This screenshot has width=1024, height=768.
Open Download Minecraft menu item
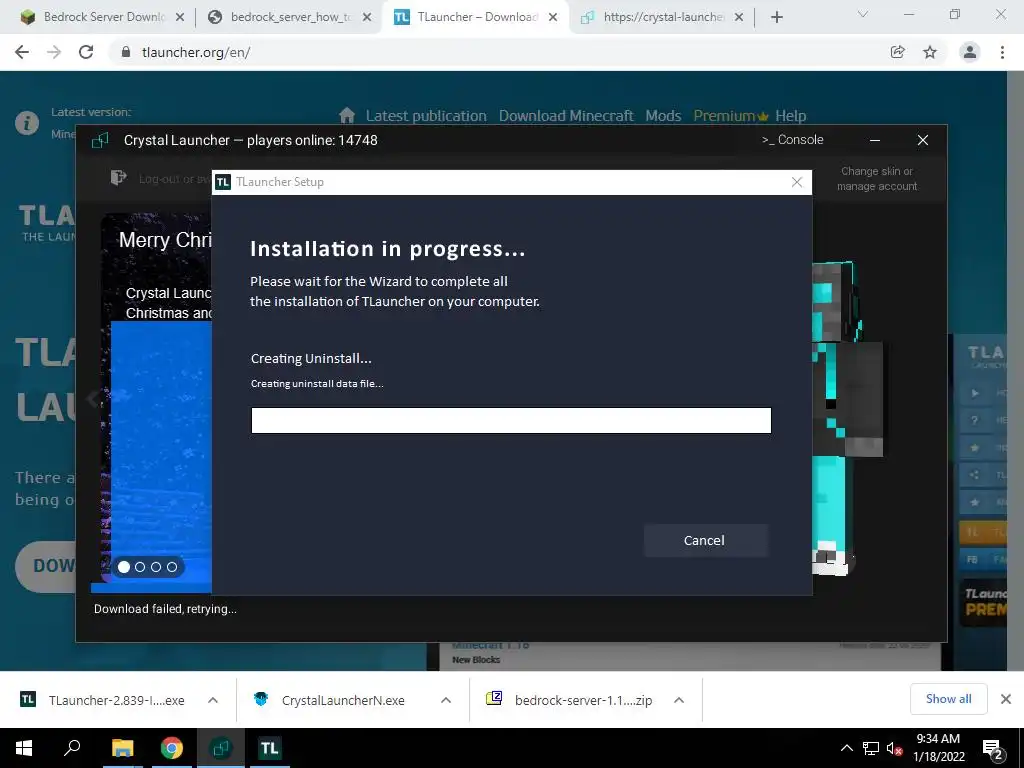coord(566,116)
